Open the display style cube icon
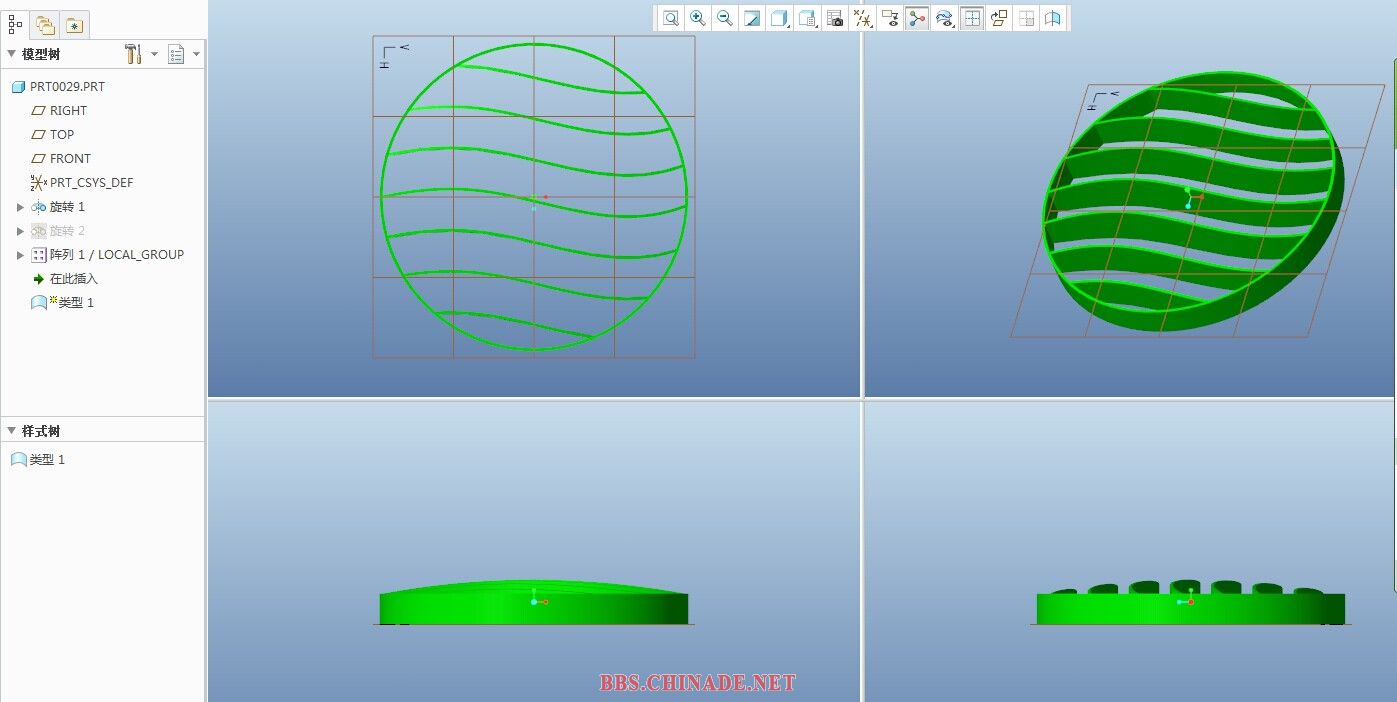 (779, 18)
